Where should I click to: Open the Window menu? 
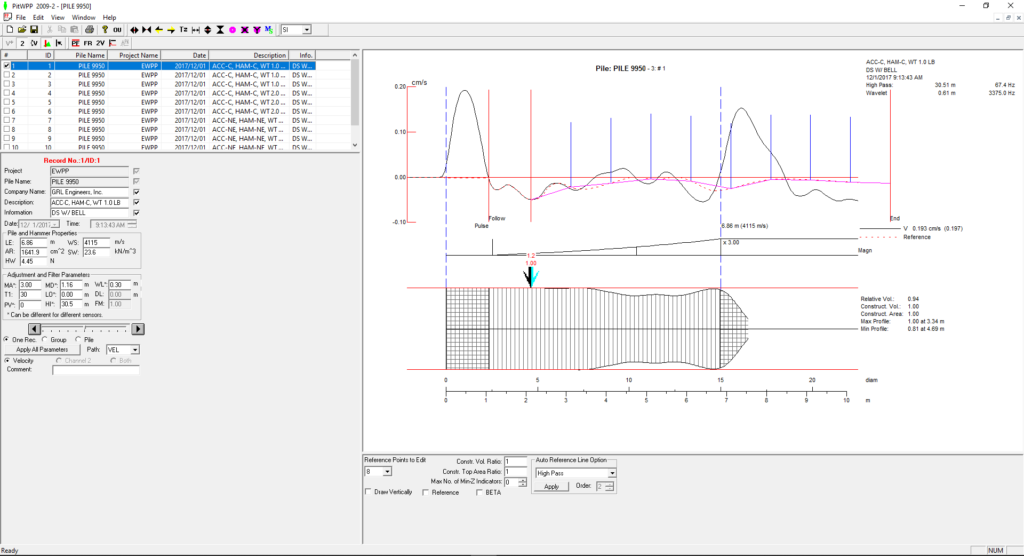(84, 17)
